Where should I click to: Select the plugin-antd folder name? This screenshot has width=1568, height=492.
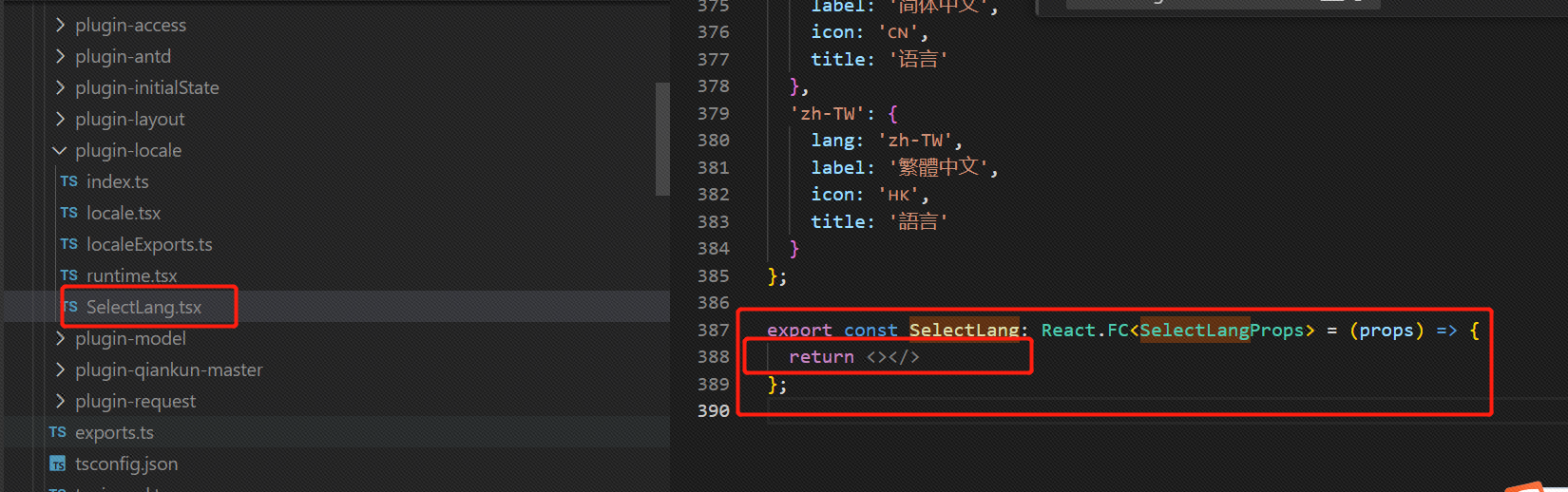point(123,56)
